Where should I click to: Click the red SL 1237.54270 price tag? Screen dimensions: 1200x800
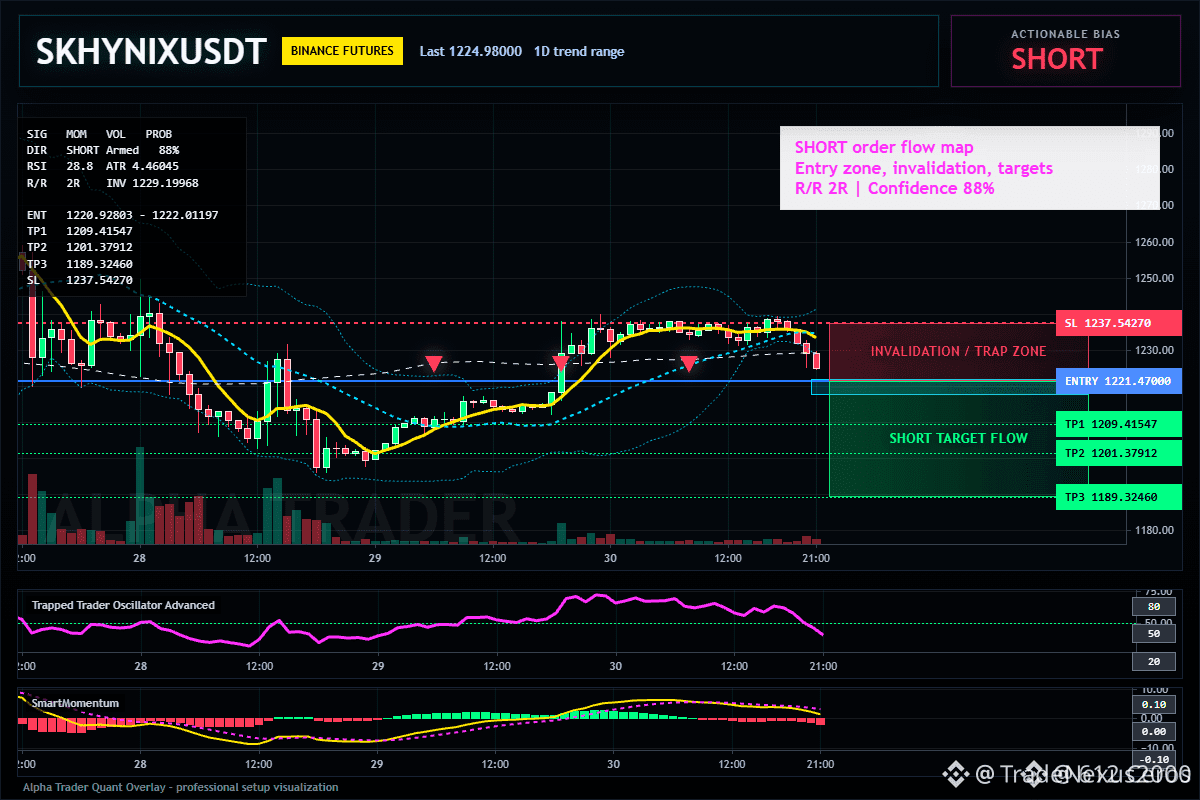click(1118, 323)
